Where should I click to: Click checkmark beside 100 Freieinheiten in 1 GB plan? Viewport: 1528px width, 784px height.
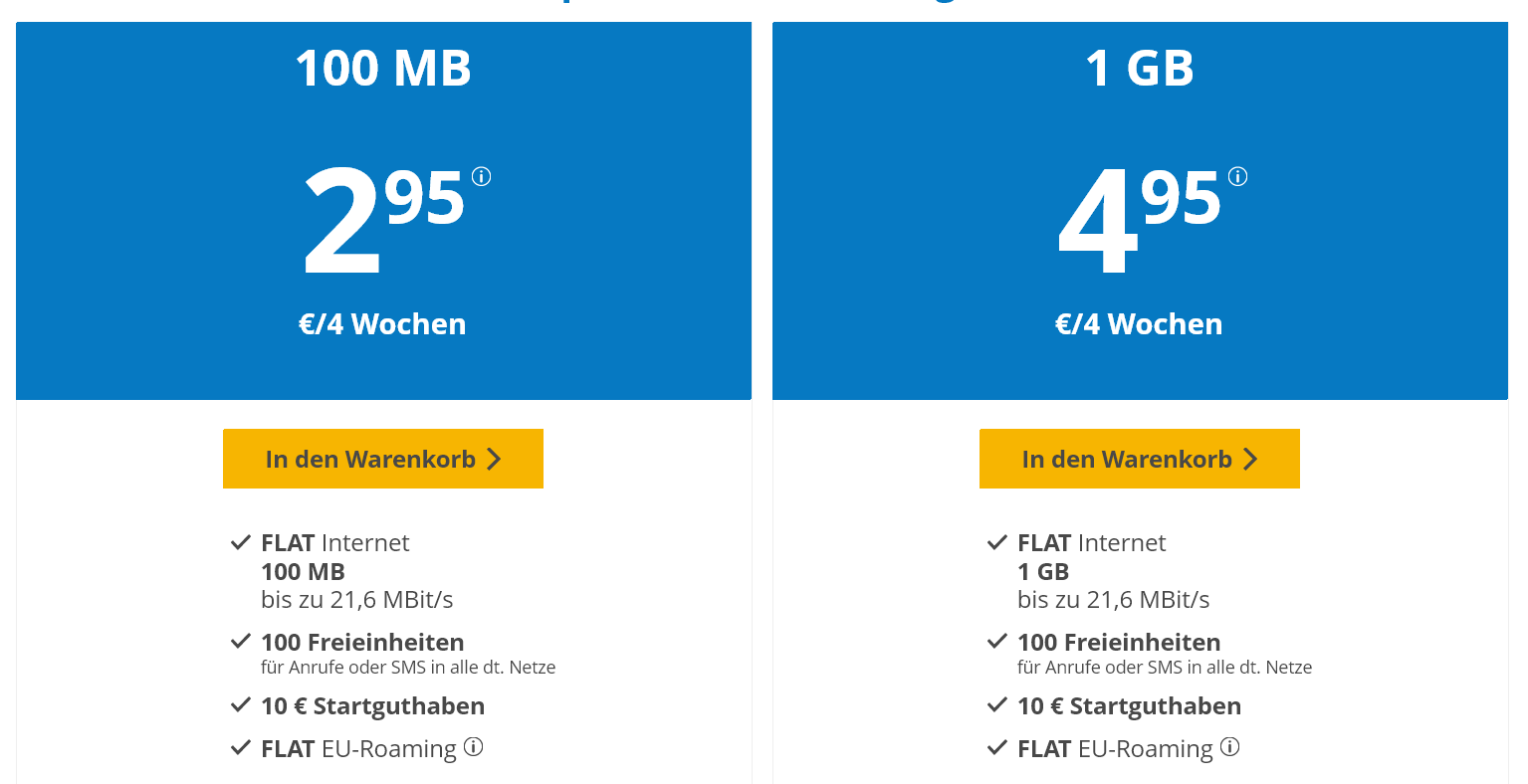[x=997, y=642]
